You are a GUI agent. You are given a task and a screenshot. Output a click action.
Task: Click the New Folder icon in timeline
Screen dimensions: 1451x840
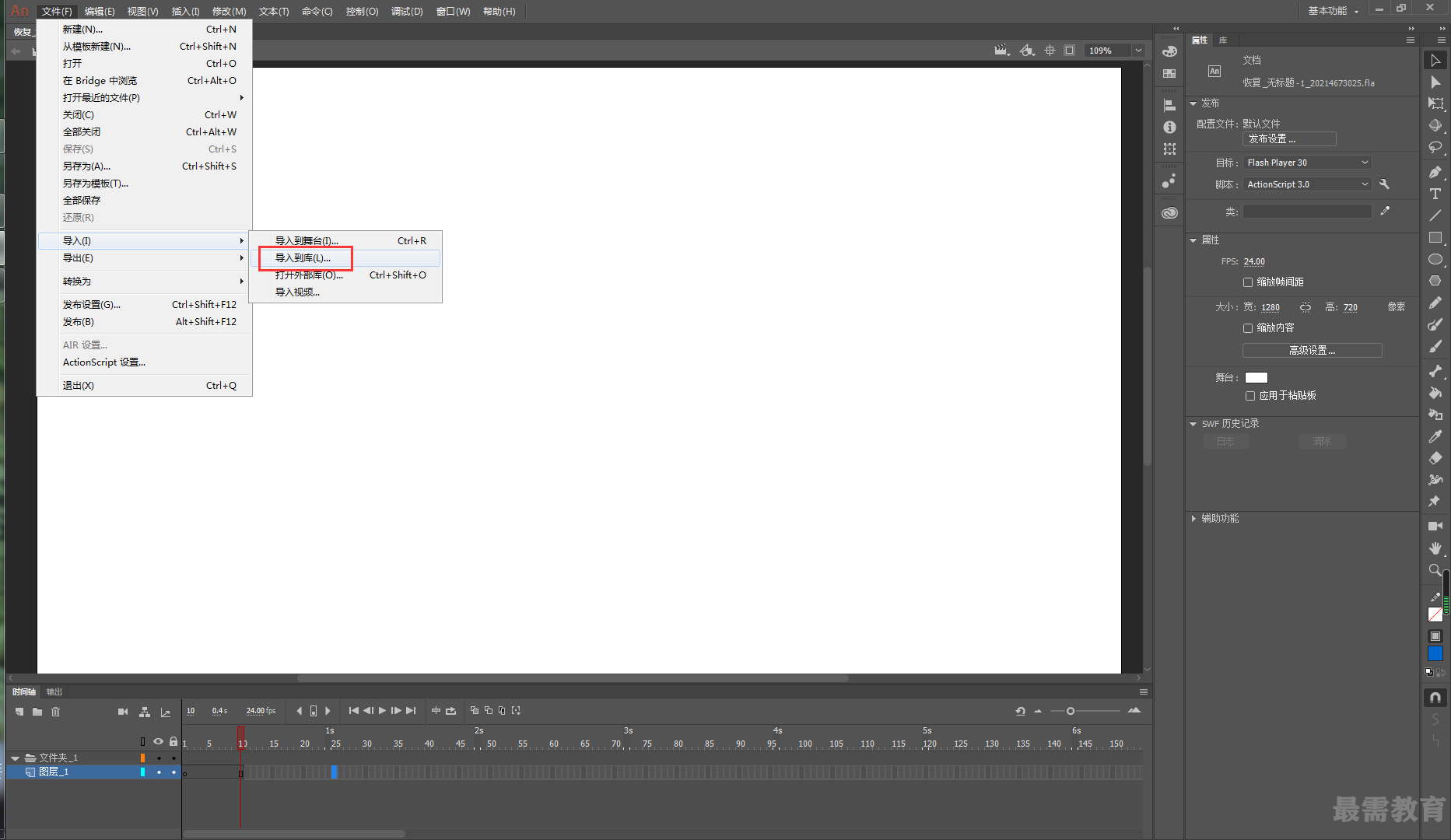pos(37,712)
